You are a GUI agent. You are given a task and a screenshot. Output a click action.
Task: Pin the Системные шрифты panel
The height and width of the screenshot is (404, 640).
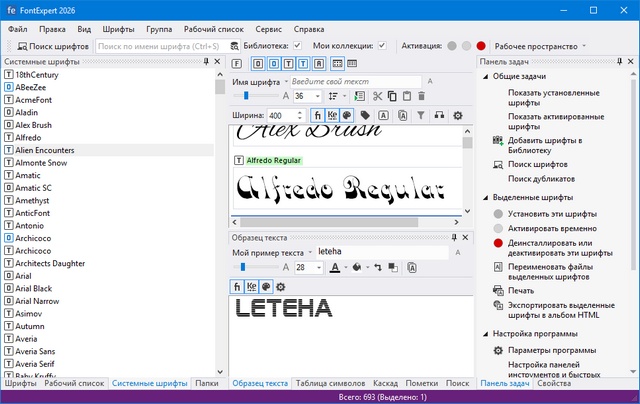coord(206,62)
